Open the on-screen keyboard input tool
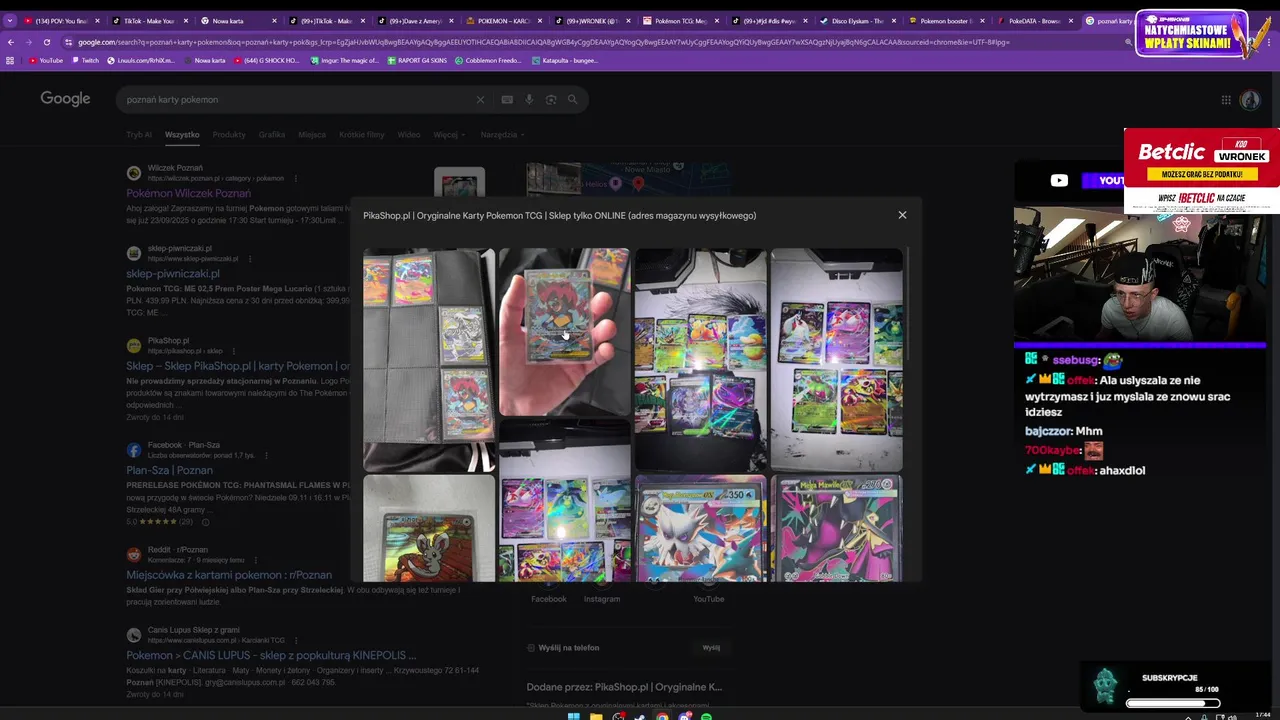 tap(507, 99)
